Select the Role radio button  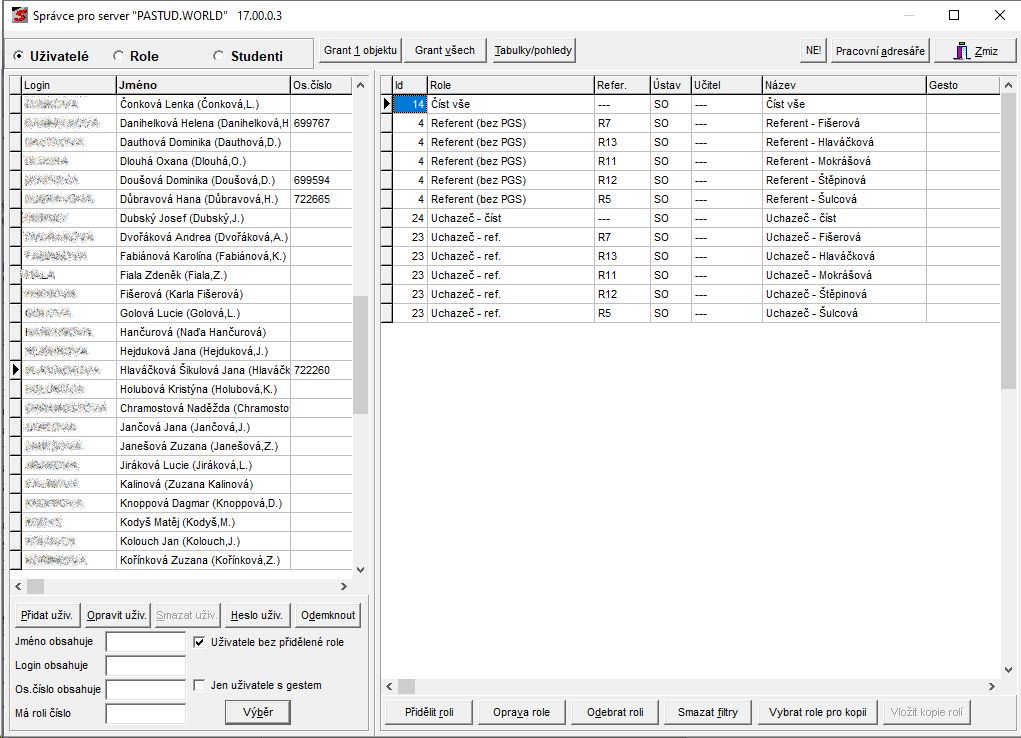point(119,57)
